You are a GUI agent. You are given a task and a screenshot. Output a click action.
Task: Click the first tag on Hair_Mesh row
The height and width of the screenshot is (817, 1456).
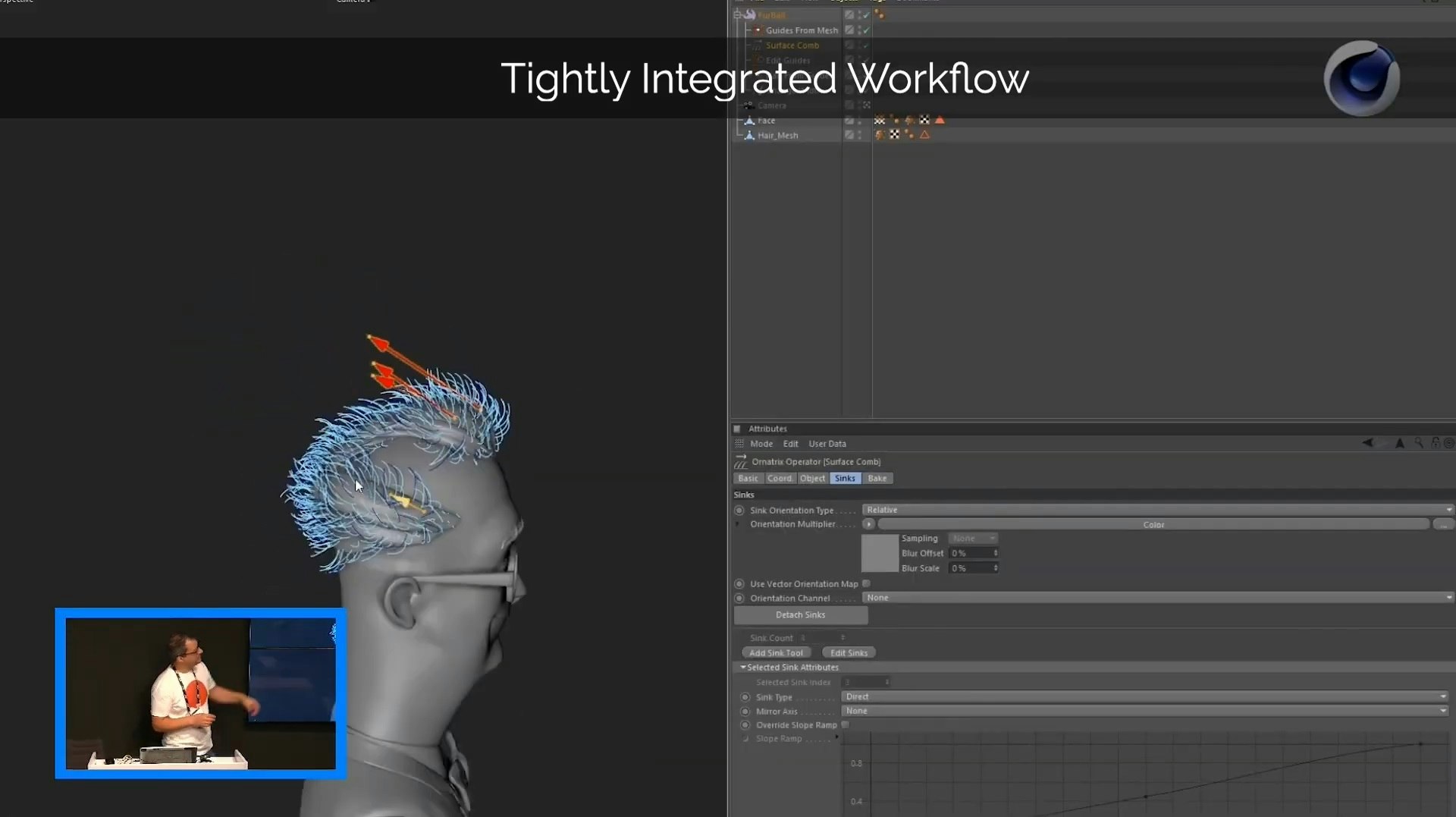880,135
